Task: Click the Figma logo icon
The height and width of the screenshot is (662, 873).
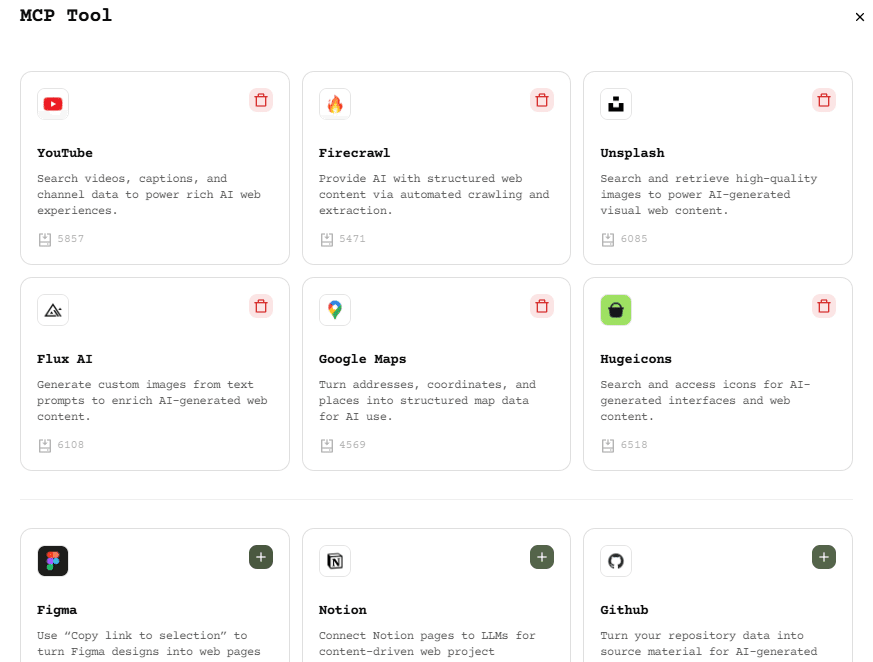Action: point(53,561)
